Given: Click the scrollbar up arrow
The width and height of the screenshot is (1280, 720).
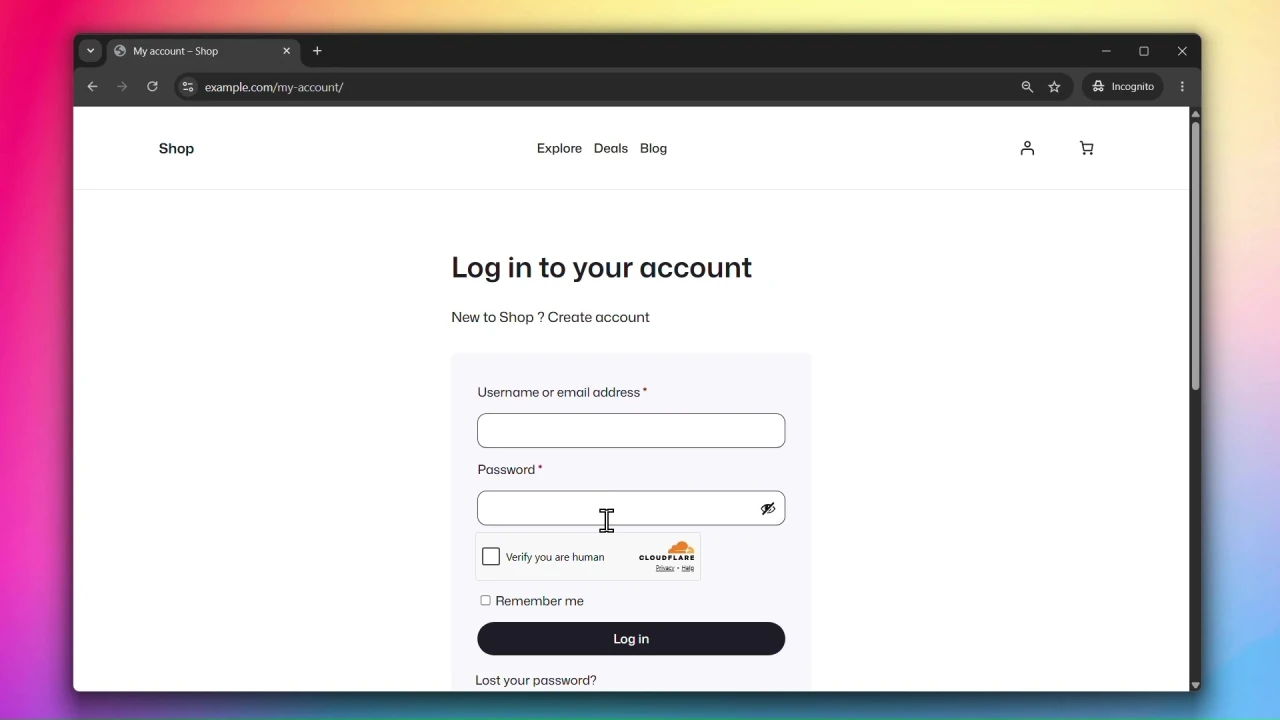Looking at the screenshot, I should [1195, 114].
